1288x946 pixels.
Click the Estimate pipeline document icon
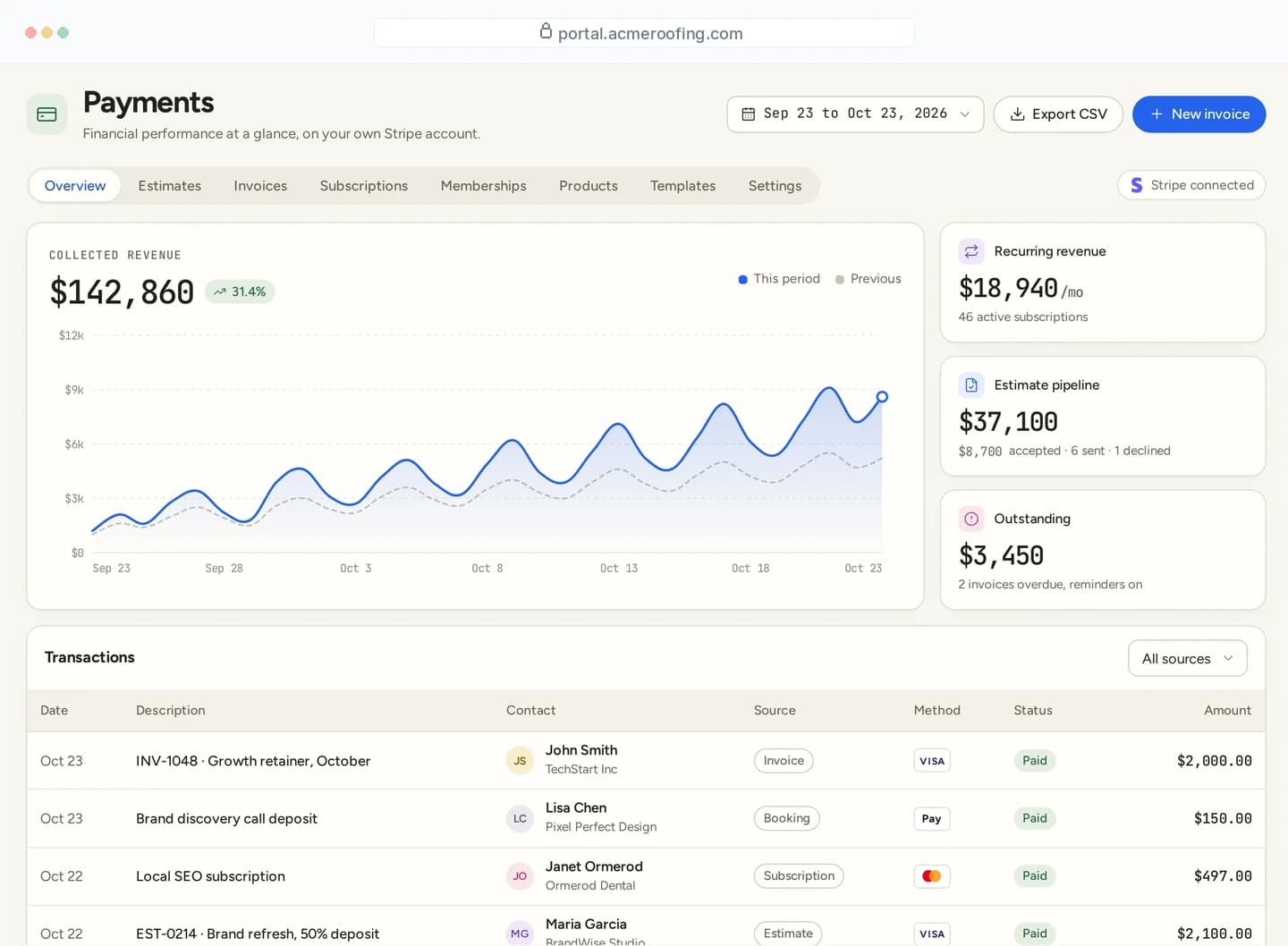[971, 385]
